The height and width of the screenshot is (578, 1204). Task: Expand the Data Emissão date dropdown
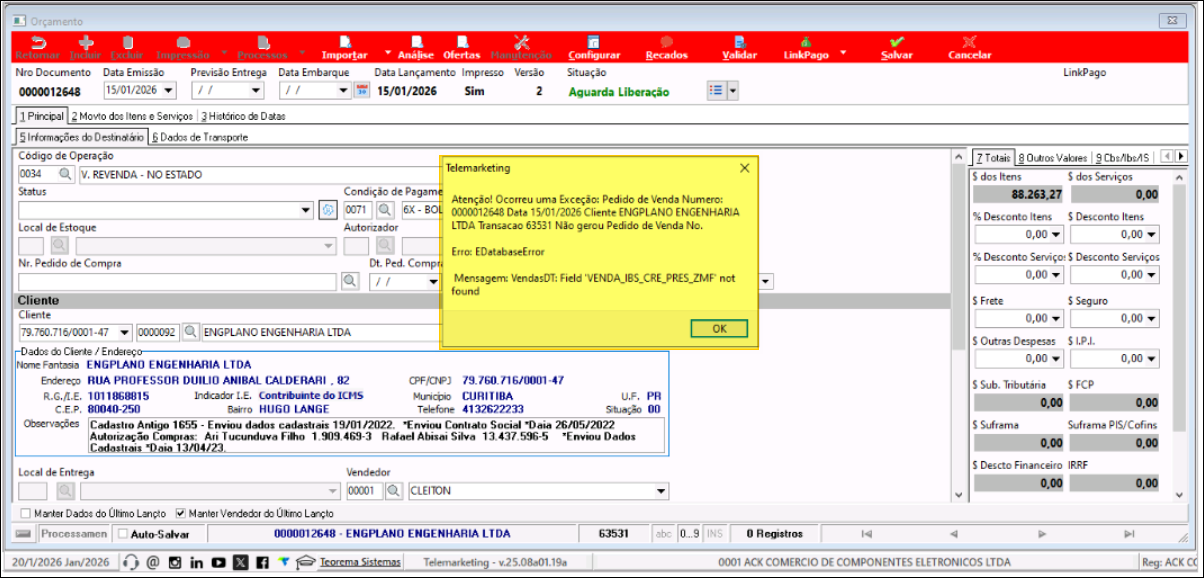(168, 91)
